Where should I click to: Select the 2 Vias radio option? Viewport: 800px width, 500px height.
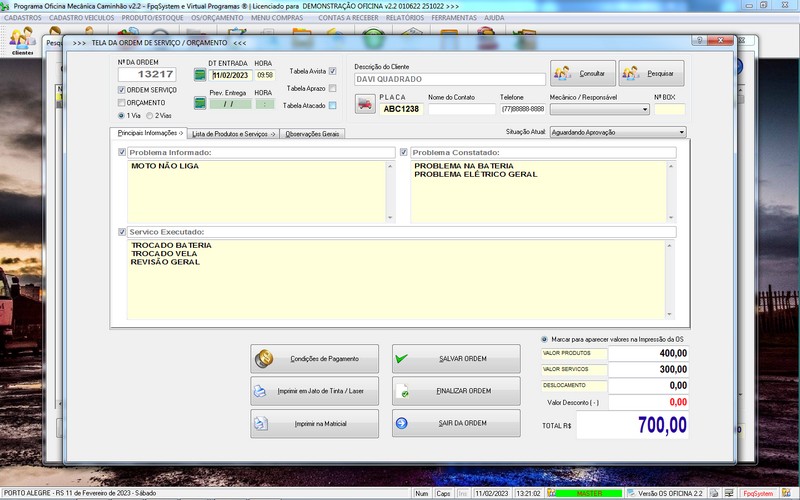[x=149, y=115]
